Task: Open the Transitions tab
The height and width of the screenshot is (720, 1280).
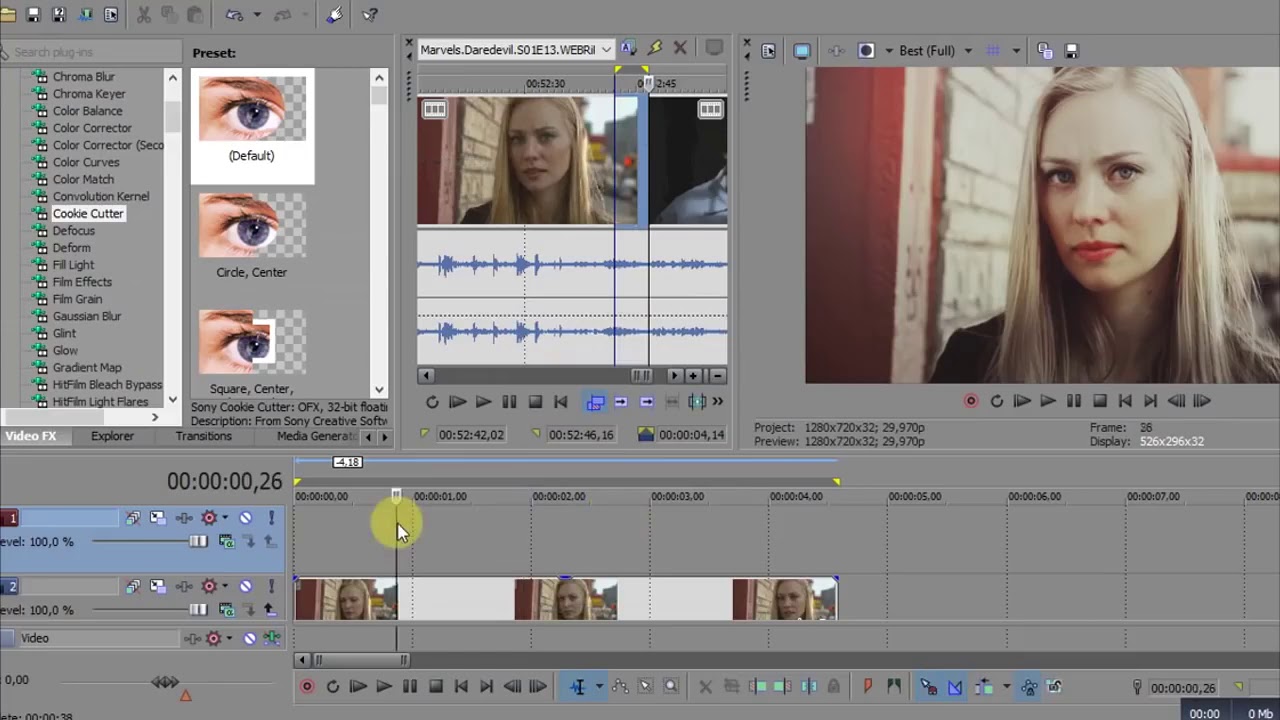Action: tap(204, 436)
